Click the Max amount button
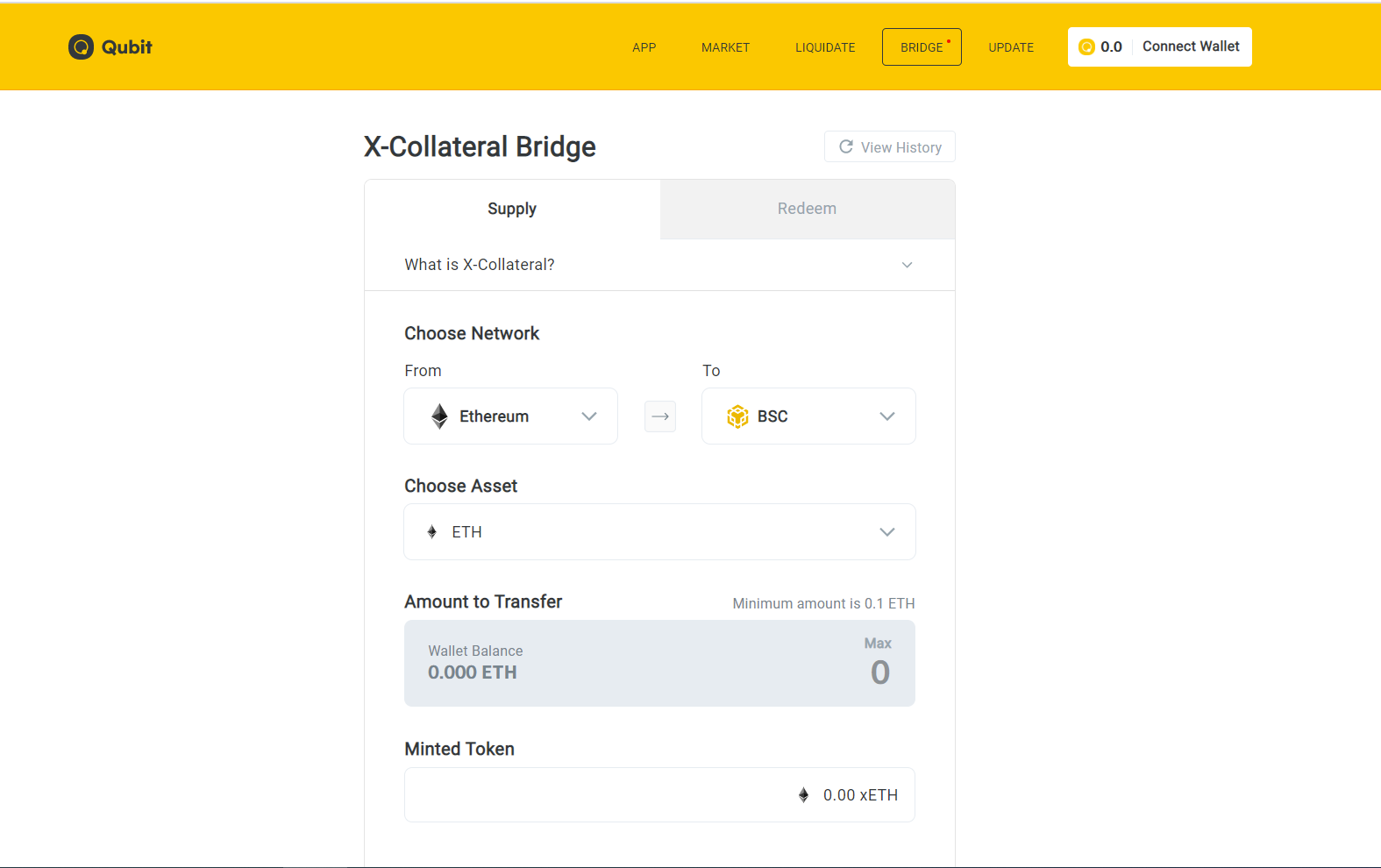1381x868 pixels. (x=878, y=644)
